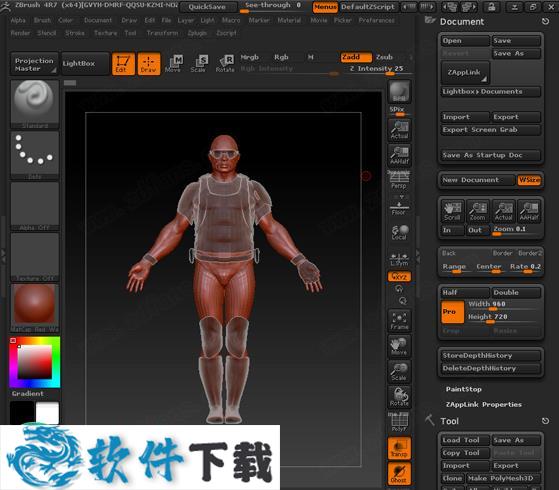Screen dimensions: 559x490
Task: Click the Actual size icon in right shelf
Action: [x=399, y=130]
